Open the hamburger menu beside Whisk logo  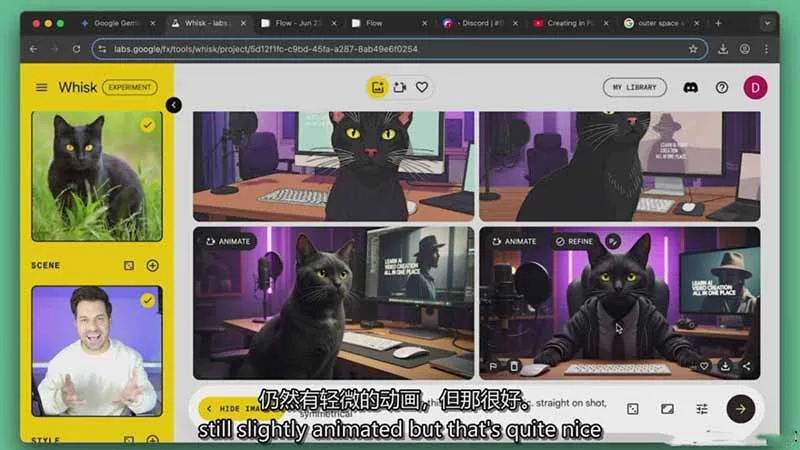coord(41,87)
